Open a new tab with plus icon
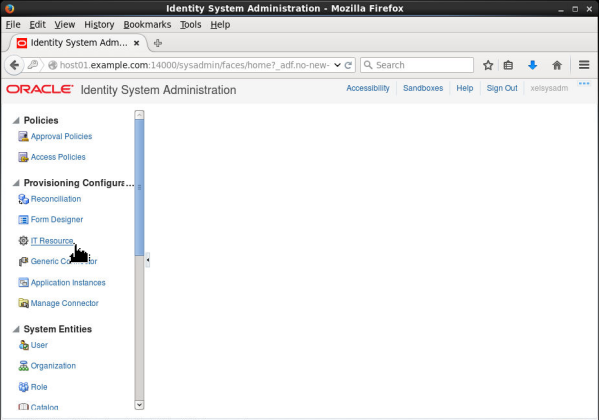The height and width of the screenshot is (420, 599). [x=158, y=43]
